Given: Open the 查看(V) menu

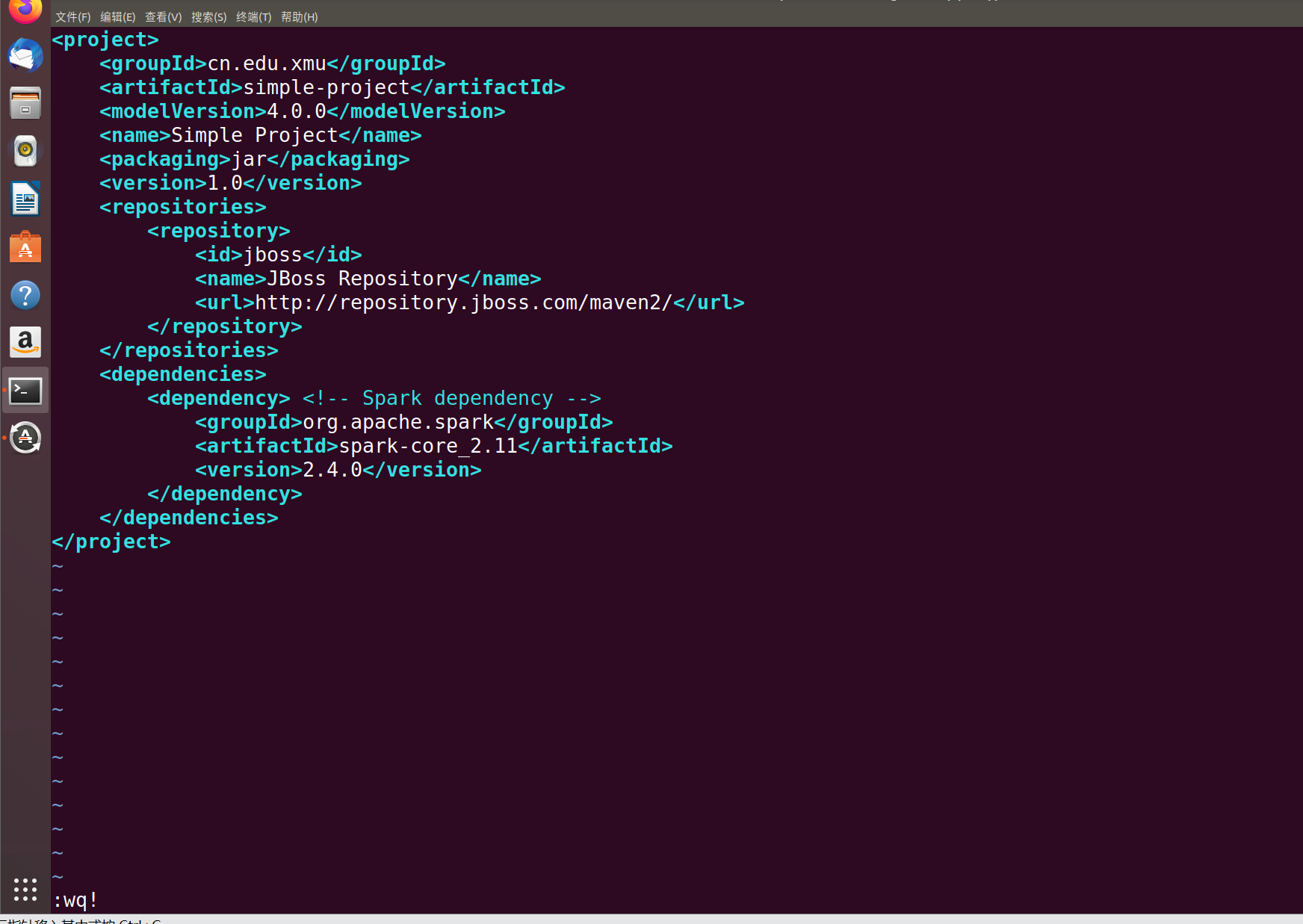Looking at the screenshot, I should click(164, 16).
